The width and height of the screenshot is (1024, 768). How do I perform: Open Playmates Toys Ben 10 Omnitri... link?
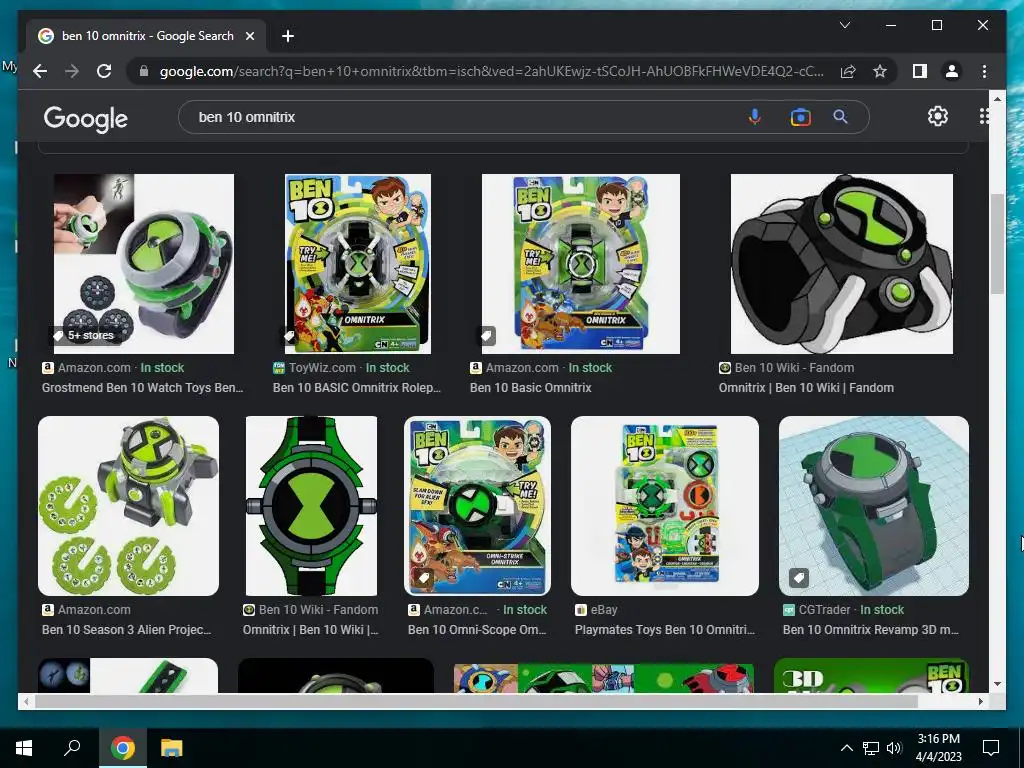tap(665, 630)
